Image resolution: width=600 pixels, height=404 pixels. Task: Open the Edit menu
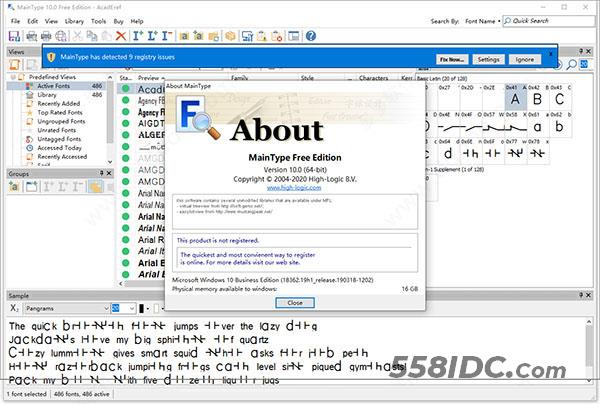[x=33, y=21]
